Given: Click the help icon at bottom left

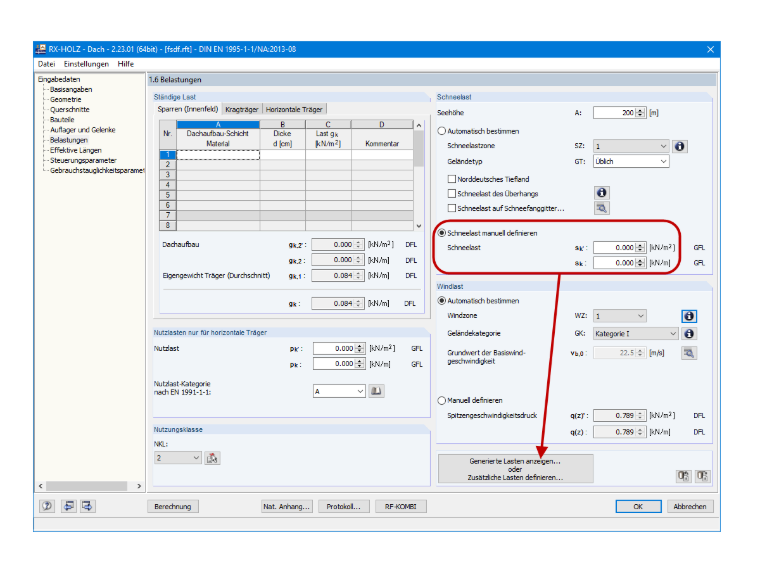Looking at the screenshot, I should (47, 506).
